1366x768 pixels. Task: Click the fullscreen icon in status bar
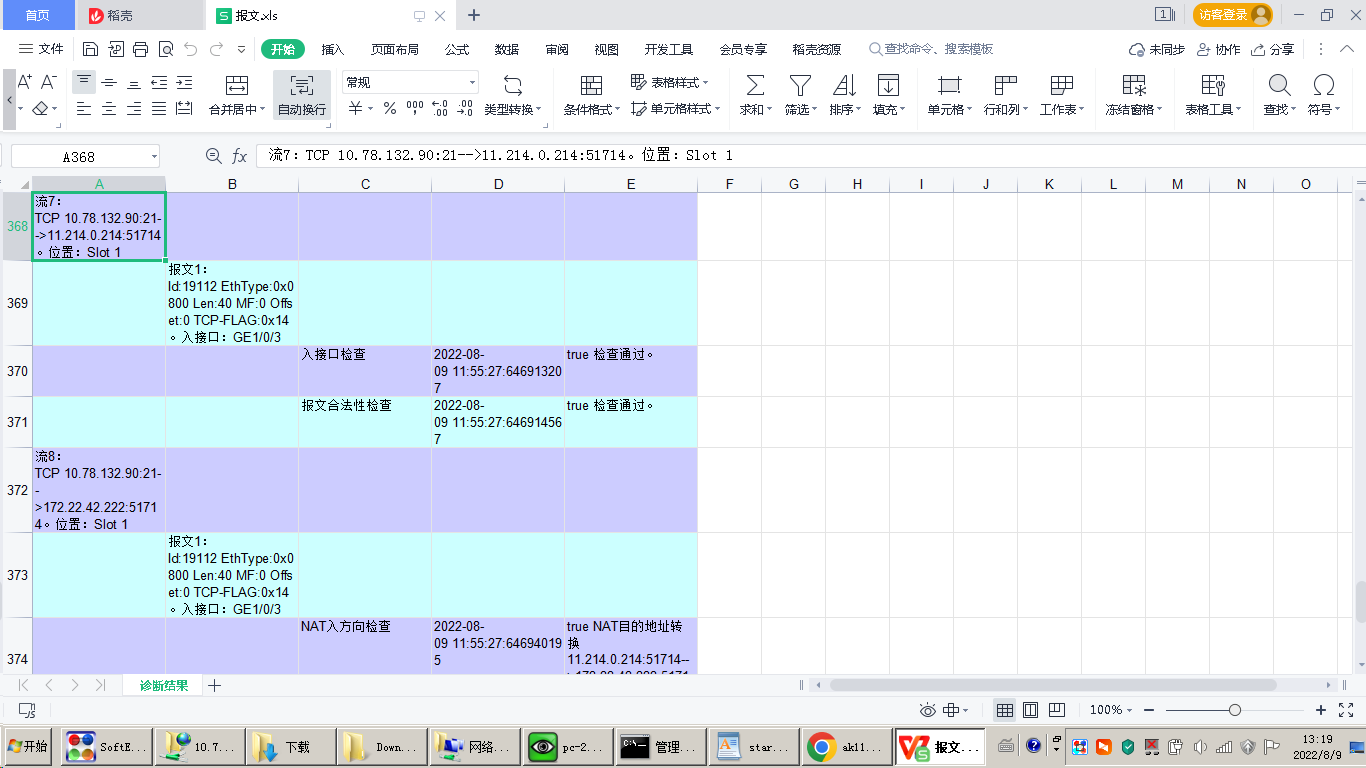[x=1346, y=710]
